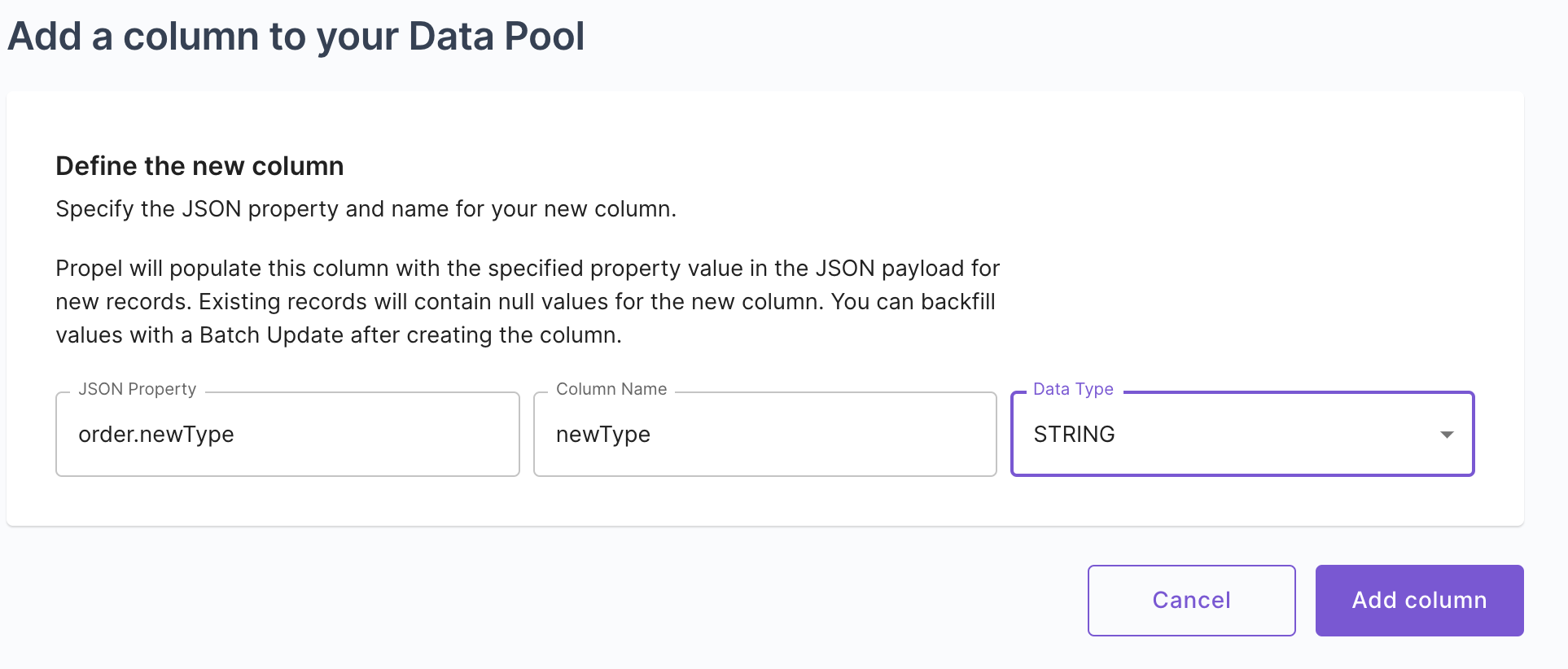Click the Data Type field label

(x=1072, y=389)
